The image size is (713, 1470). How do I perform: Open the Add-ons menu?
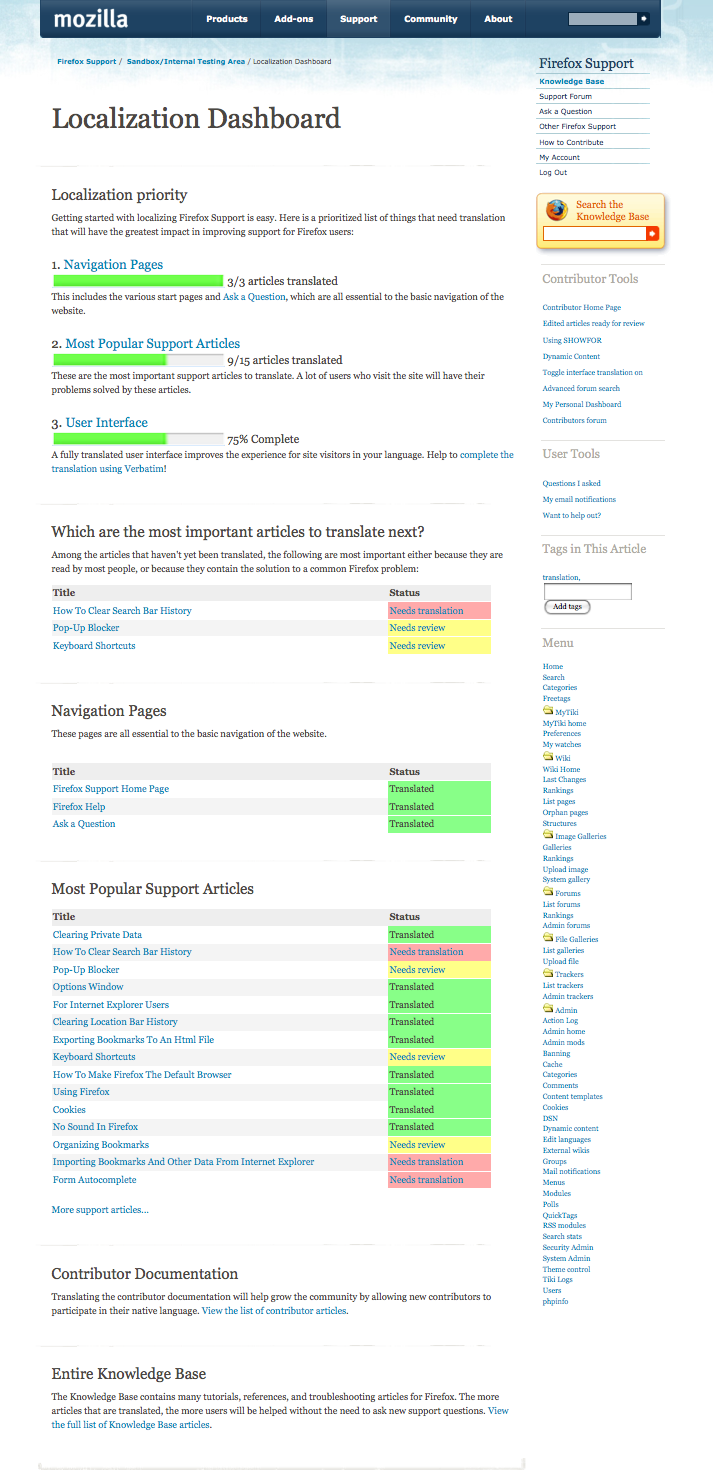coord(293,18)
